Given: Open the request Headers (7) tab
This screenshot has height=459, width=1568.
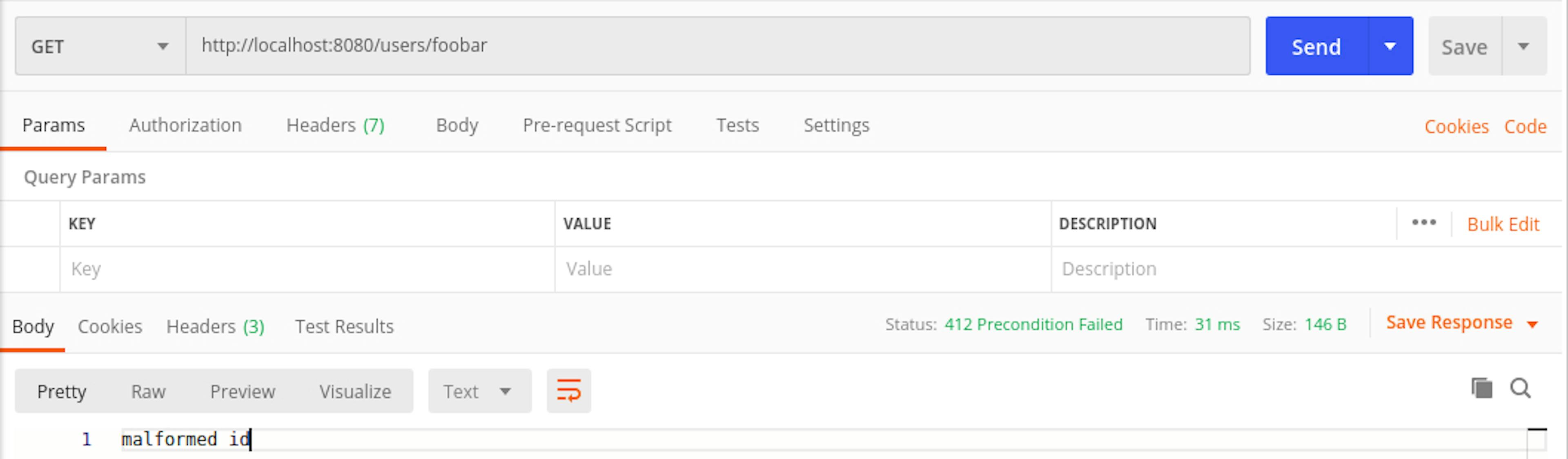Looking at the screenshot, I should [335, 125].
